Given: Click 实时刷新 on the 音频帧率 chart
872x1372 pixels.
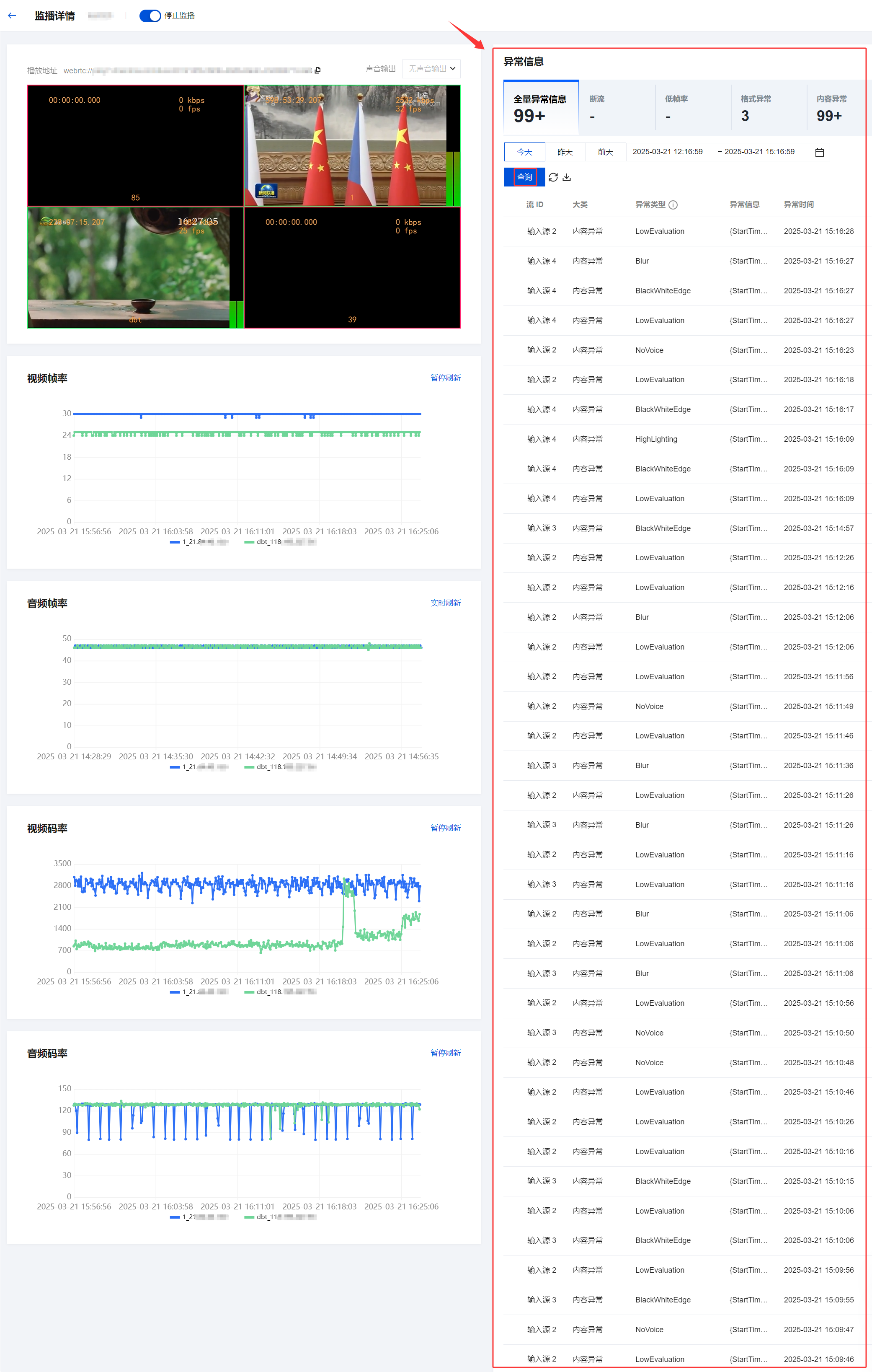Looking at the screenshot, I should [445, 603].
